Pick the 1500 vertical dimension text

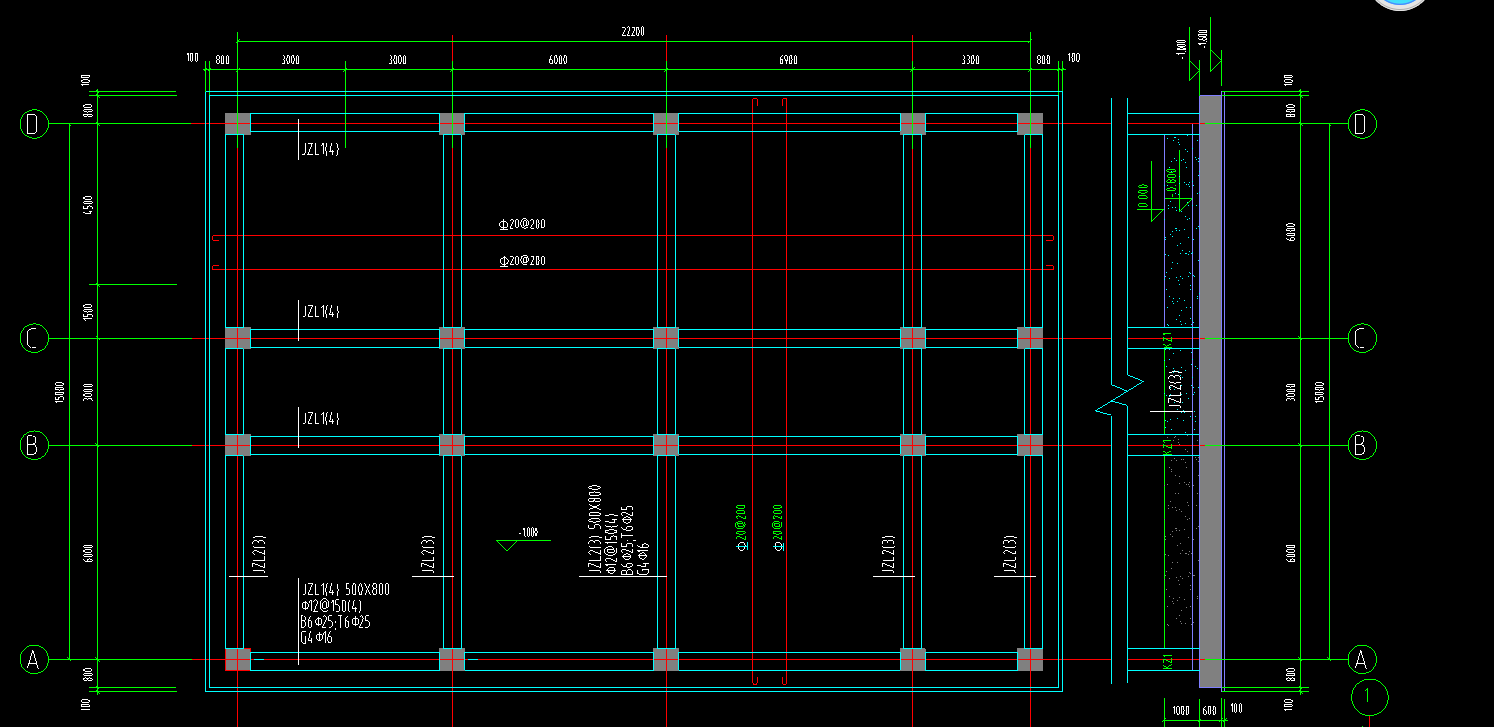(x=88, y=311)
